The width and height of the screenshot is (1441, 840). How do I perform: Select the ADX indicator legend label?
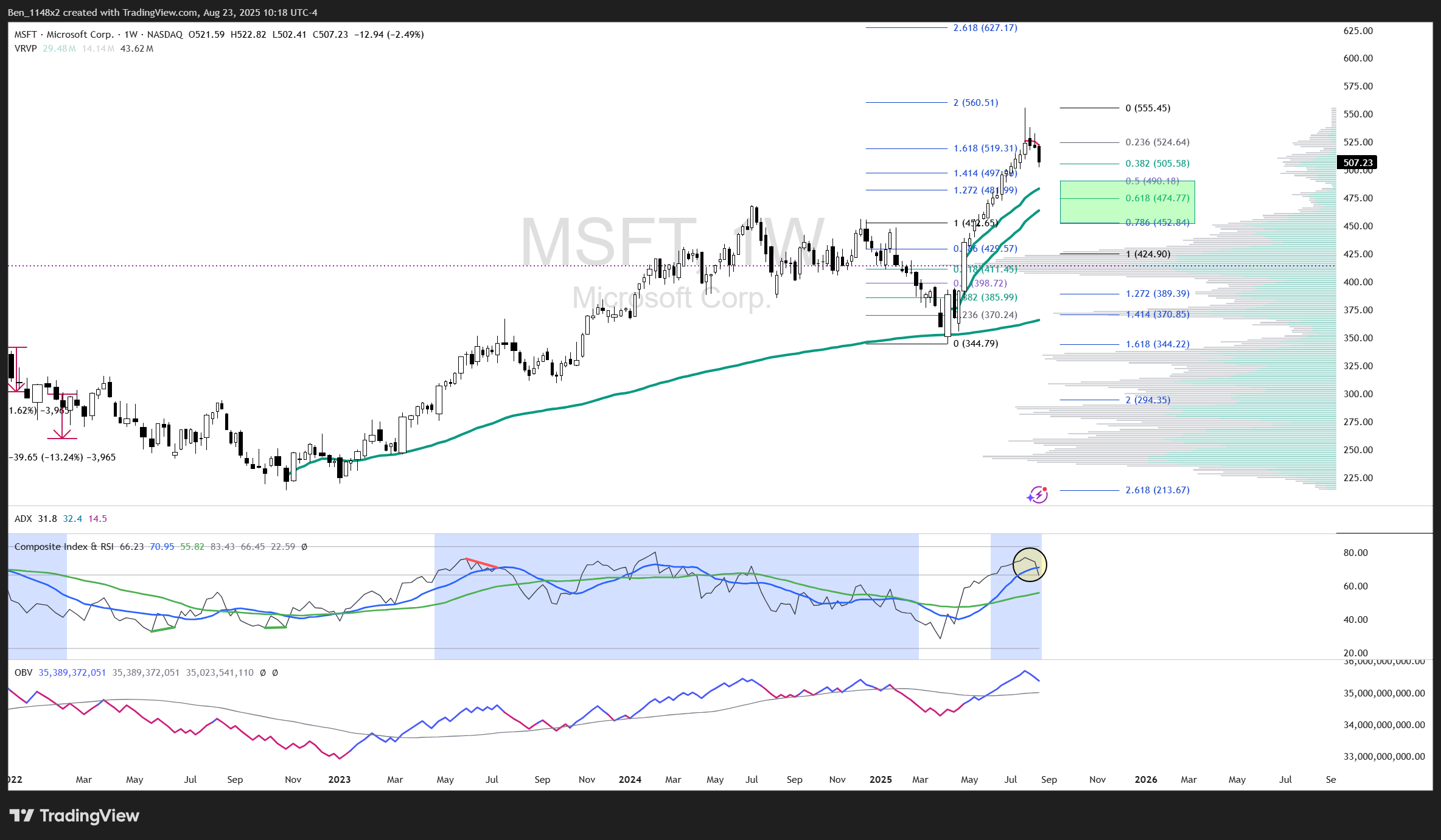[23, 519]
